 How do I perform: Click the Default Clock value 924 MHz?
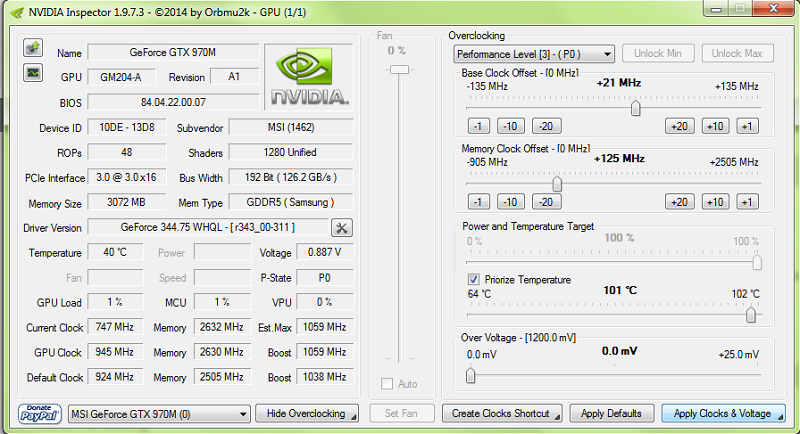[x=115, y=377]
